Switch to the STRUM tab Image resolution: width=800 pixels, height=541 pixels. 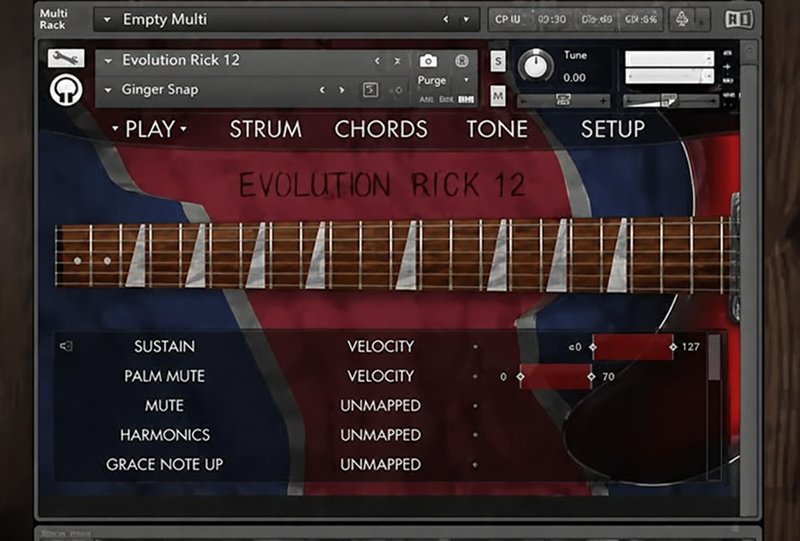(x=265, y=129)
